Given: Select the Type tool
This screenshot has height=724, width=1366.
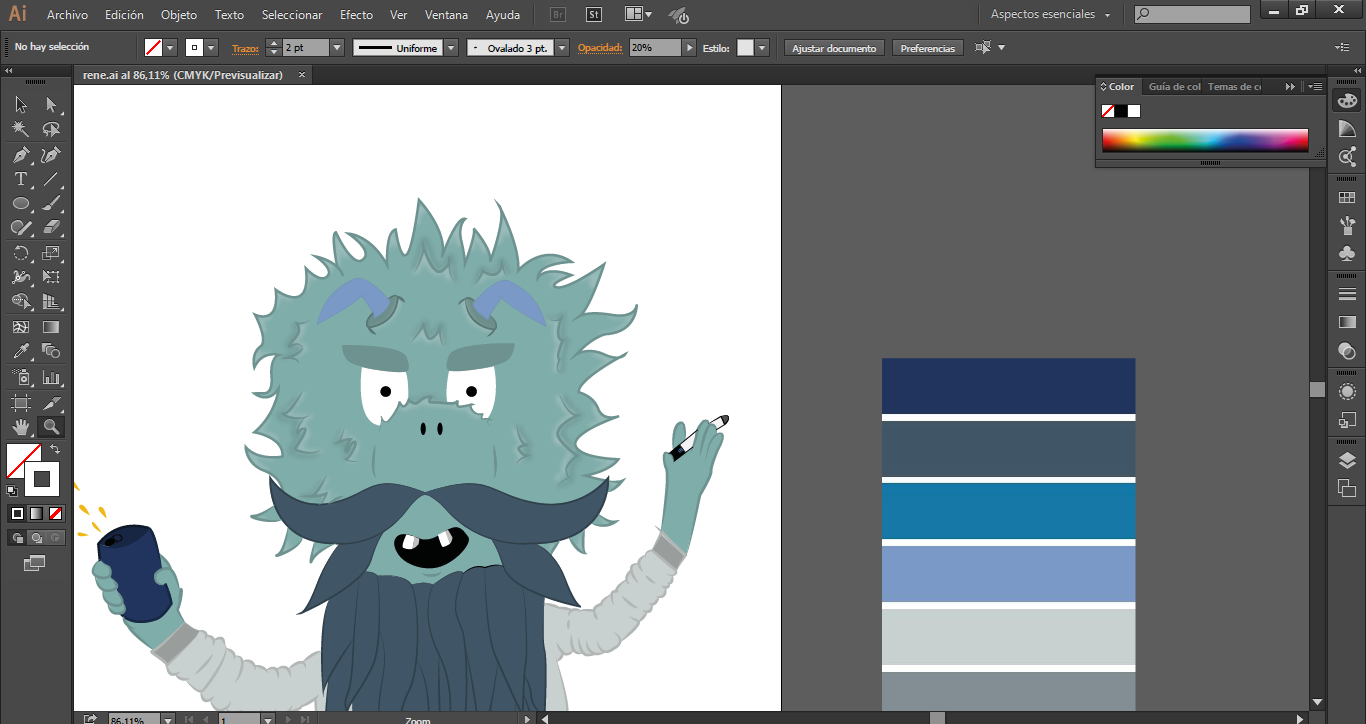Looking at the screenshot, I should 20,180.
